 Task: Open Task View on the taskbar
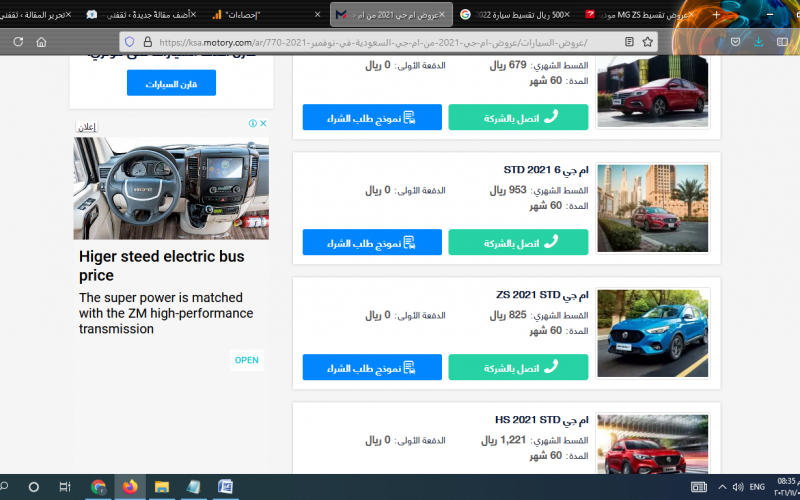point(65,487)
